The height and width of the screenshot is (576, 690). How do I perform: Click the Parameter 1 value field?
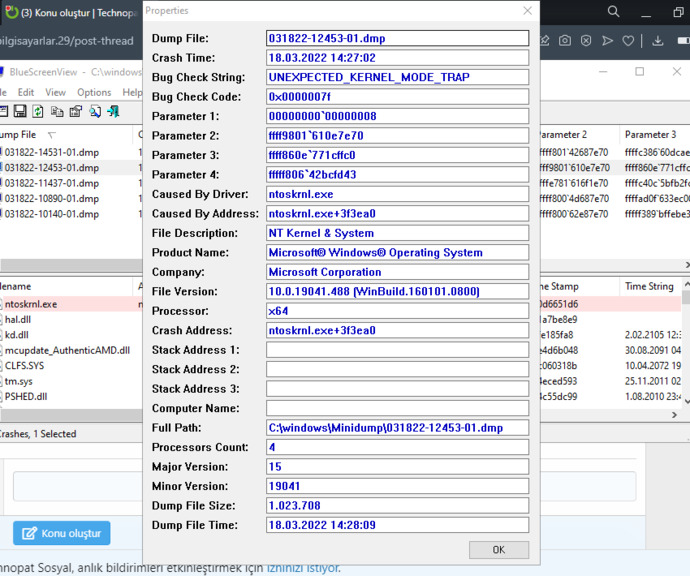tap(397, 116)
